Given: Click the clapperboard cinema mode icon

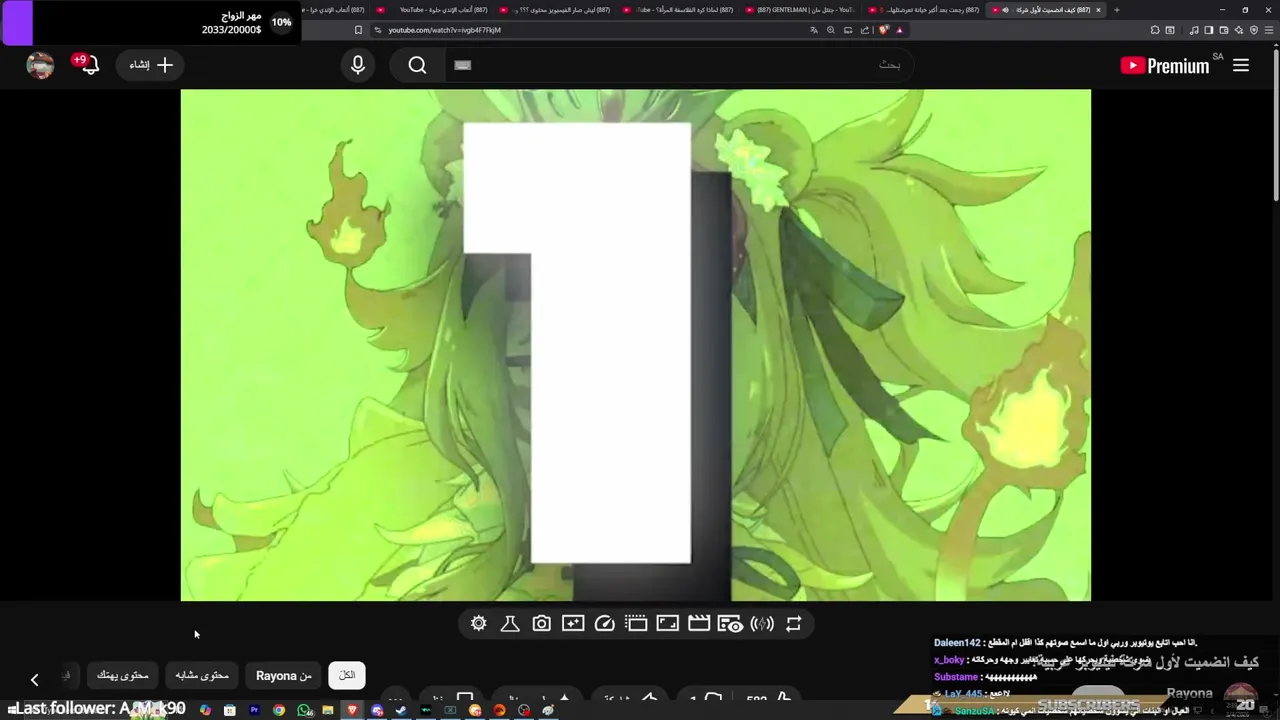Looking at the screenshot, I should (699, 624).
